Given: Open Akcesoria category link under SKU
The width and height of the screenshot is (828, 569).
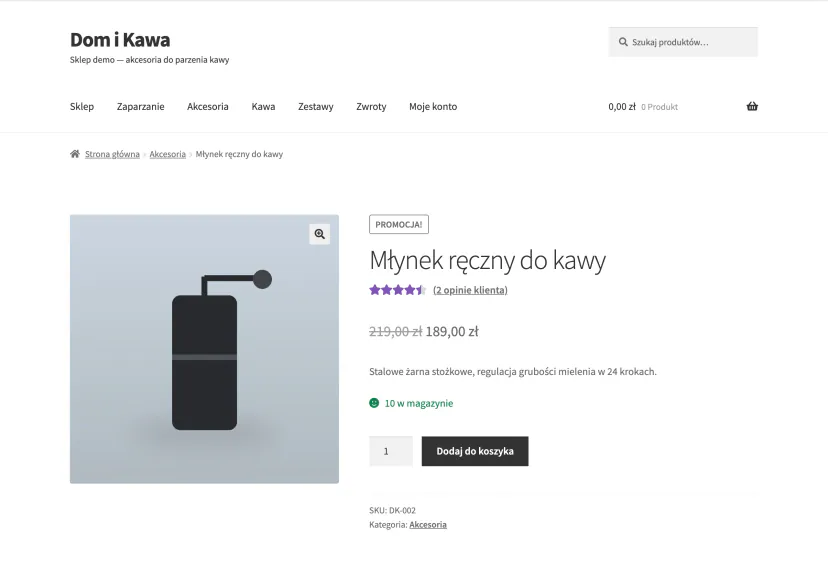Looking at the screenshot, I should (x=428, y=525).
